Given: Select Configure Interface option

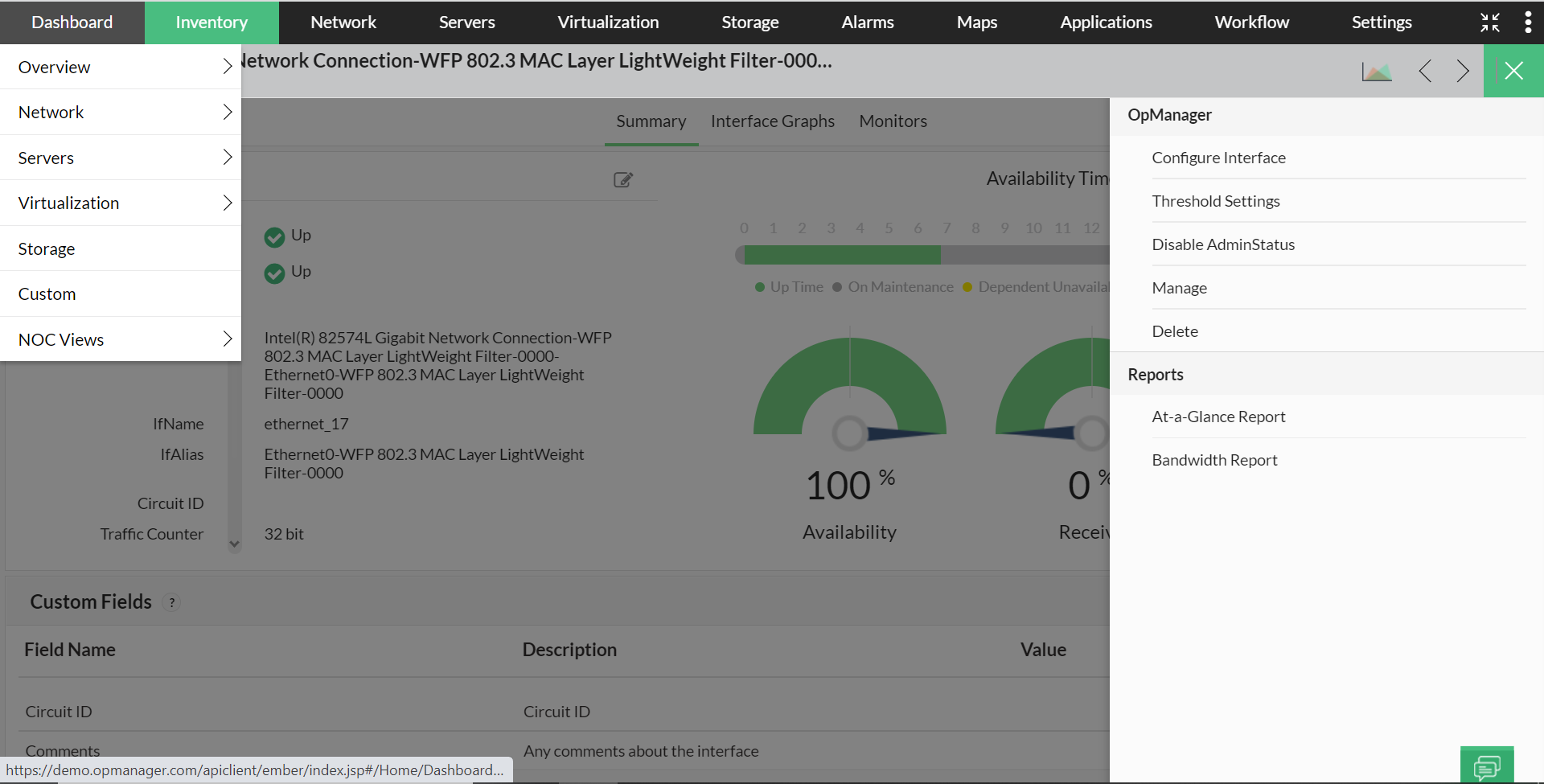Looking at the screenshot, I should (x=1218, y=158).
